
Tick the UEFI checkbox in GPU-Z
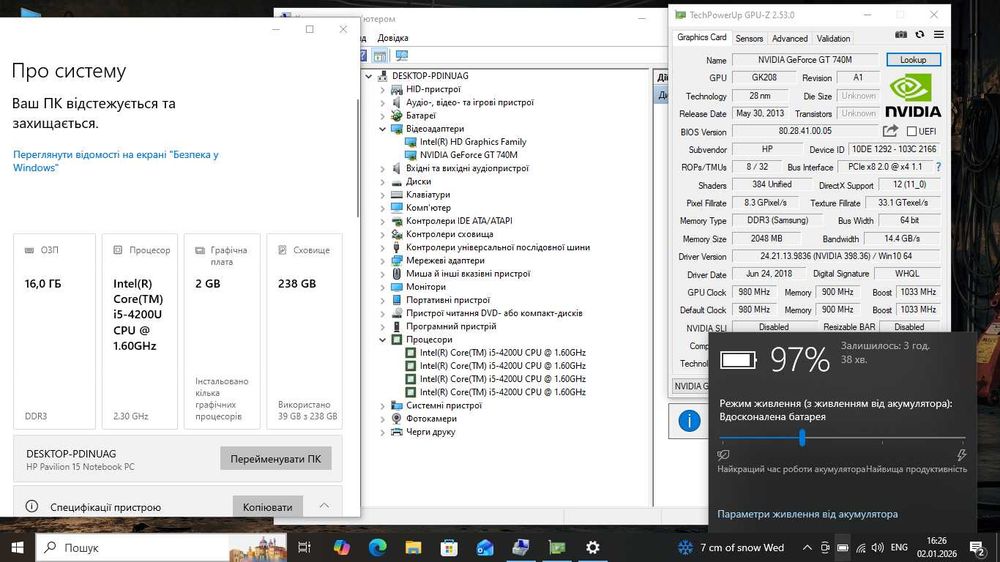[x=911, y=131]
